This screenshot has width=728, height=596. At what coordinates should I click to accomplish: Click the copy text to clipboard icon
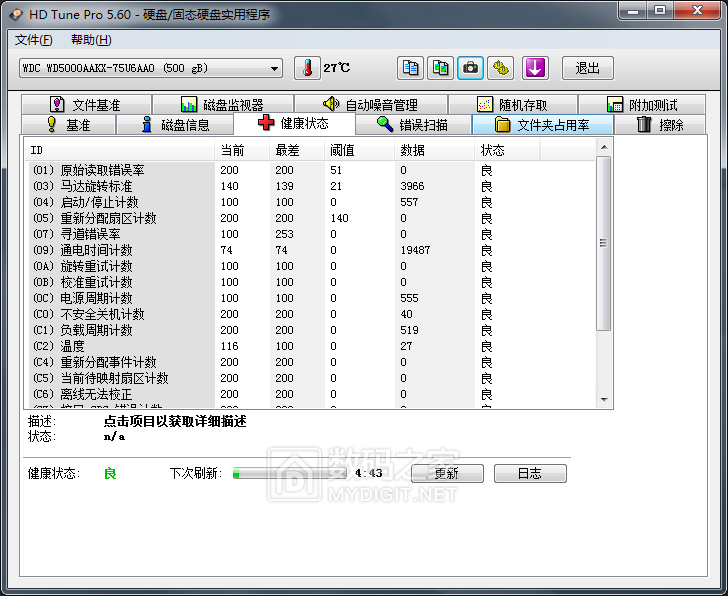[x=410, y=68]
